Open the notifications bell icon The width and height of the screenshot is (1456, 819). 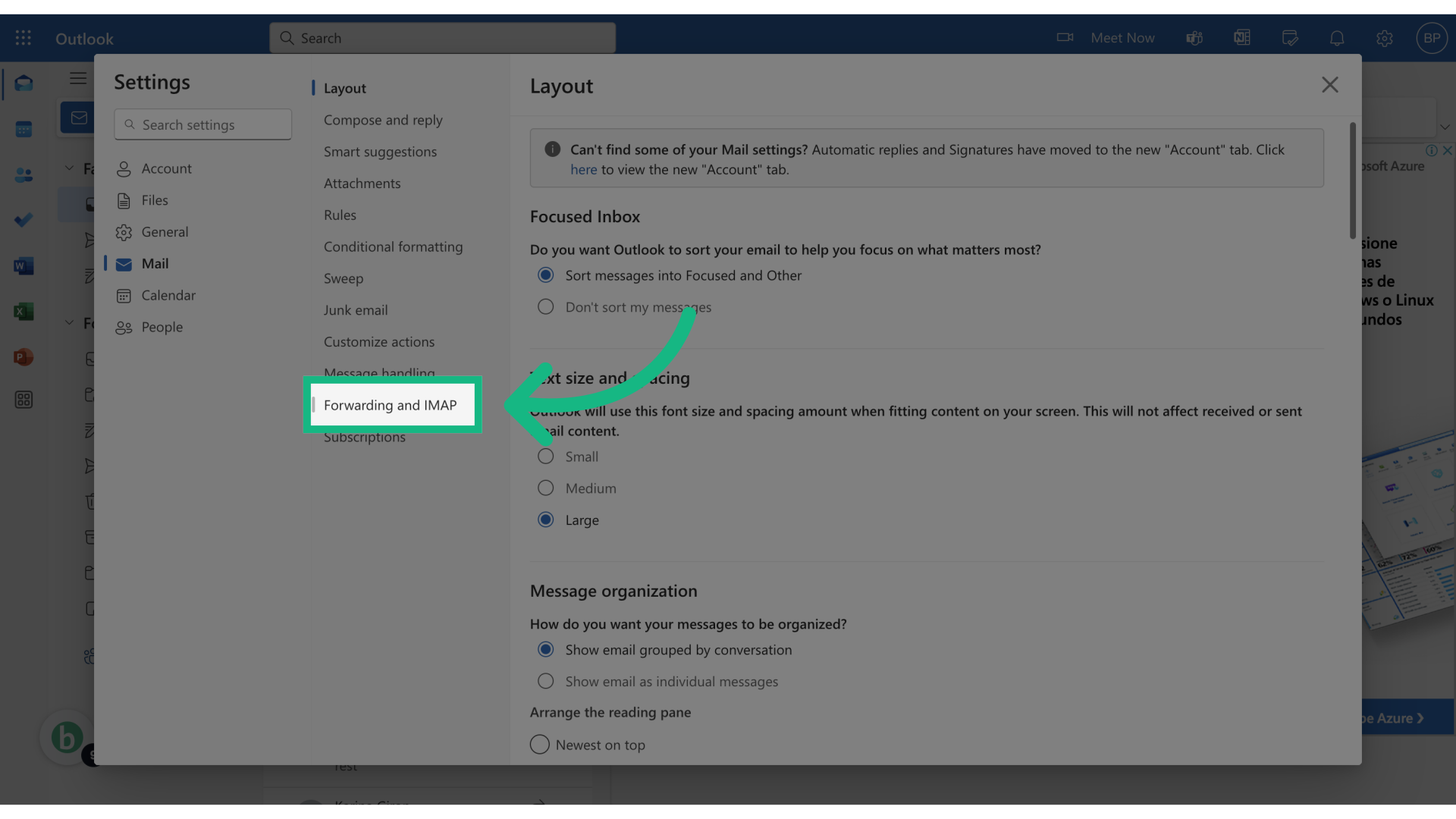1337,38
